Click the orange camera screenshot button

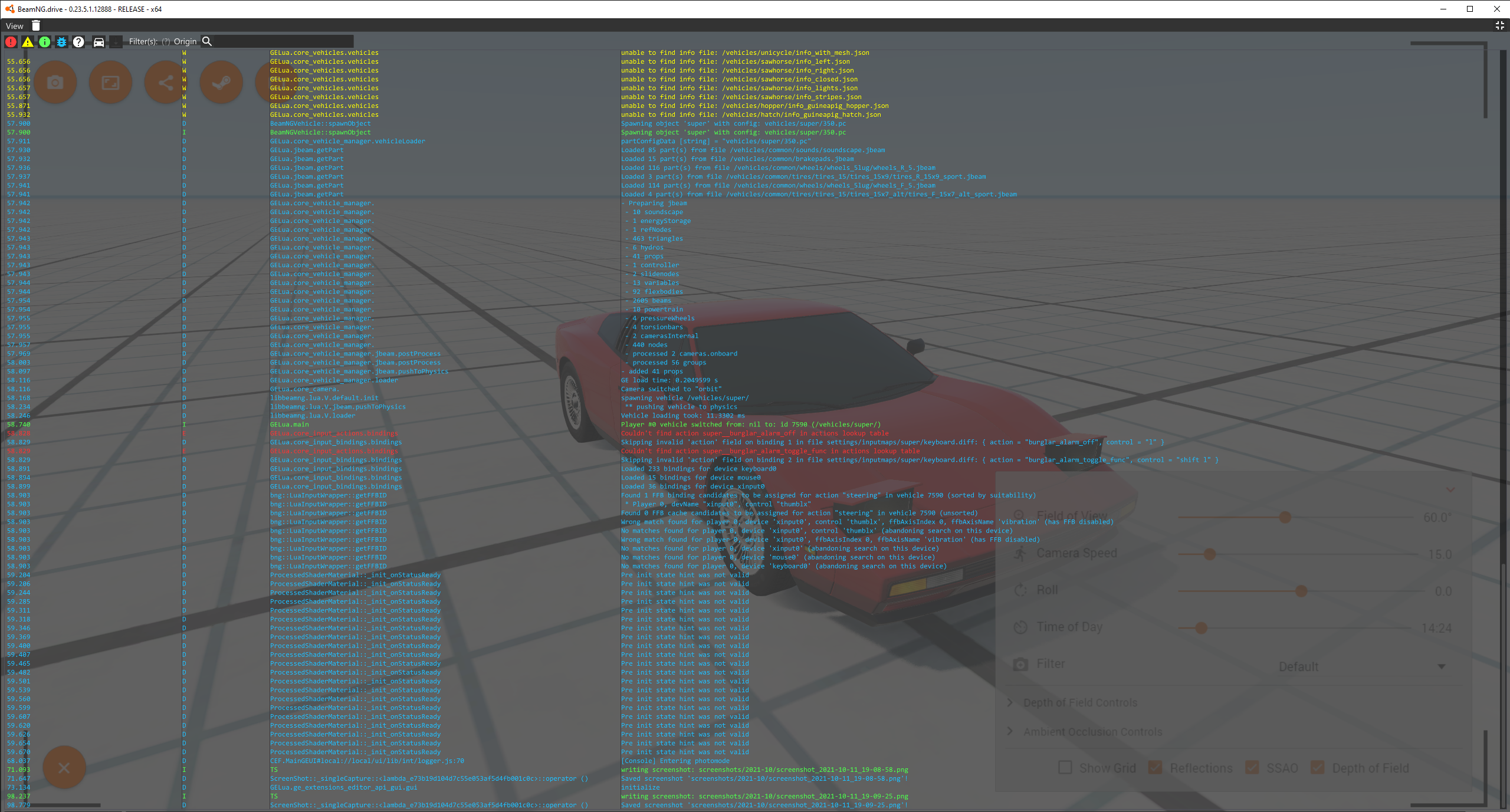[55, 83]
